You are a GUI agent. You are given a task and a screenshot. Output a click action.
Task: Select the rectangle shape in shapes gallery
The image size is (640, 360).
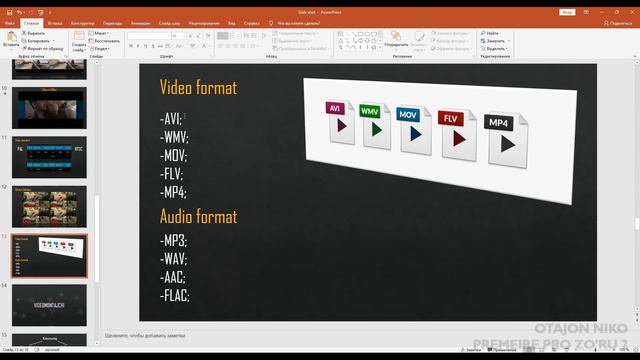click(360, 34)
